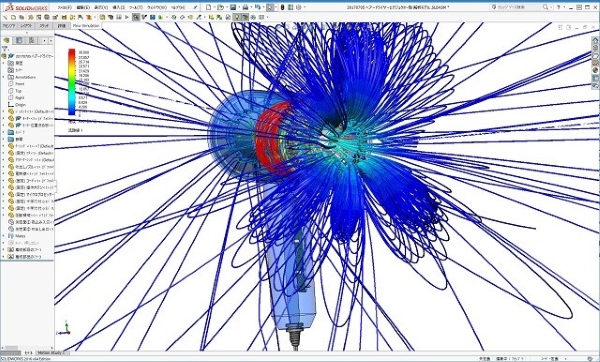
Task: Toggle the lightbulb display toolbar icon
Action: [236, 17]
